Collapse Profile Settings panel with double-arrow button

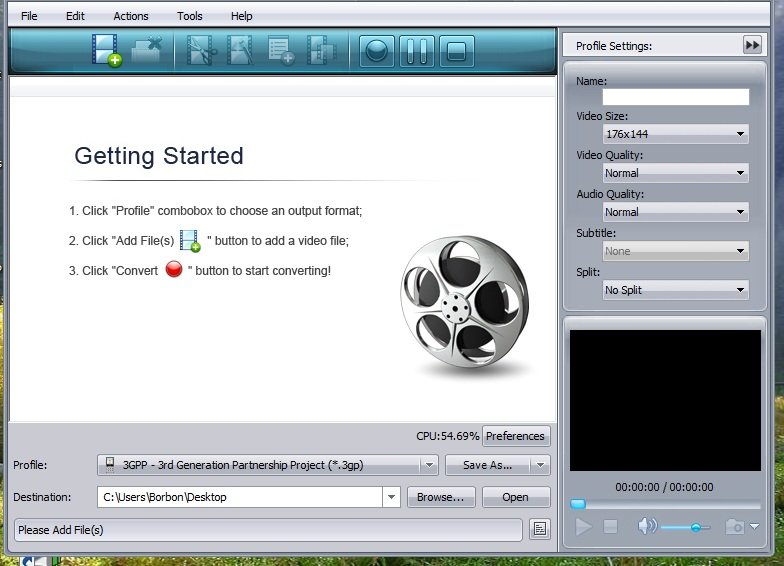(752, 45)
